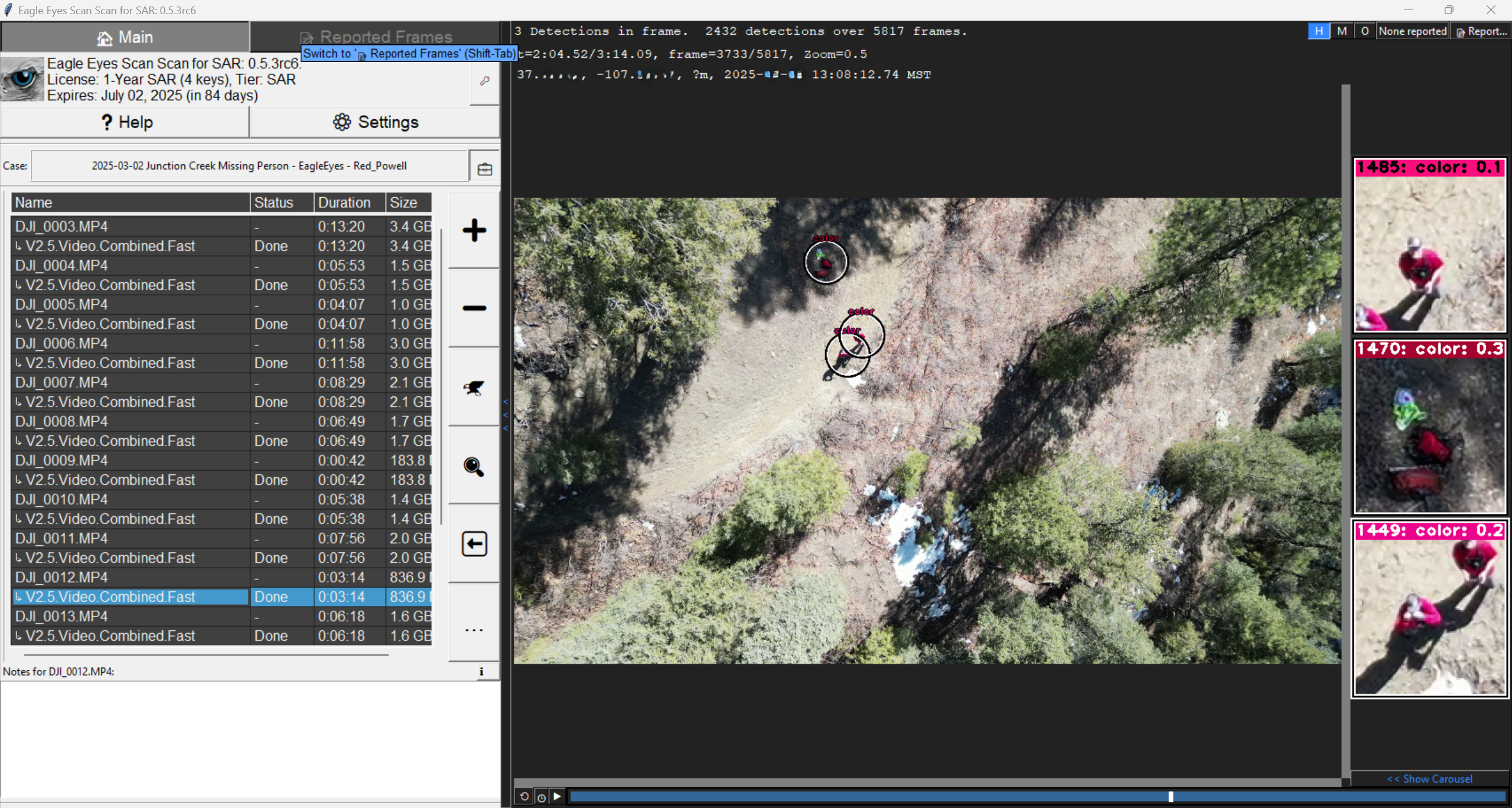Select the highlighted scan under DJI_0012.MP4
1512x808 pixels.
coord(221,597)
